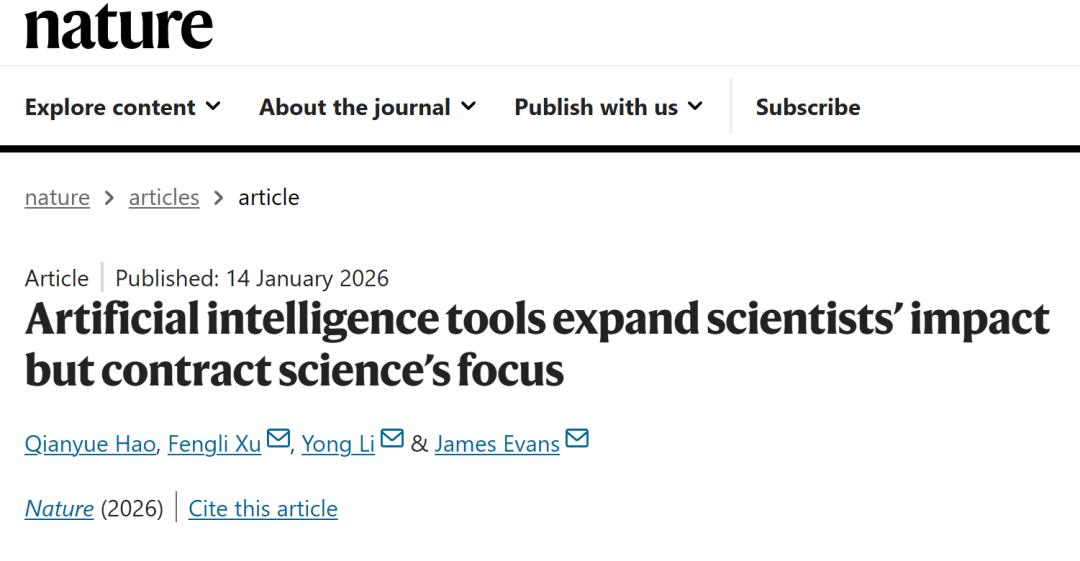Expand the About the journal chevron

coord(468,106)
